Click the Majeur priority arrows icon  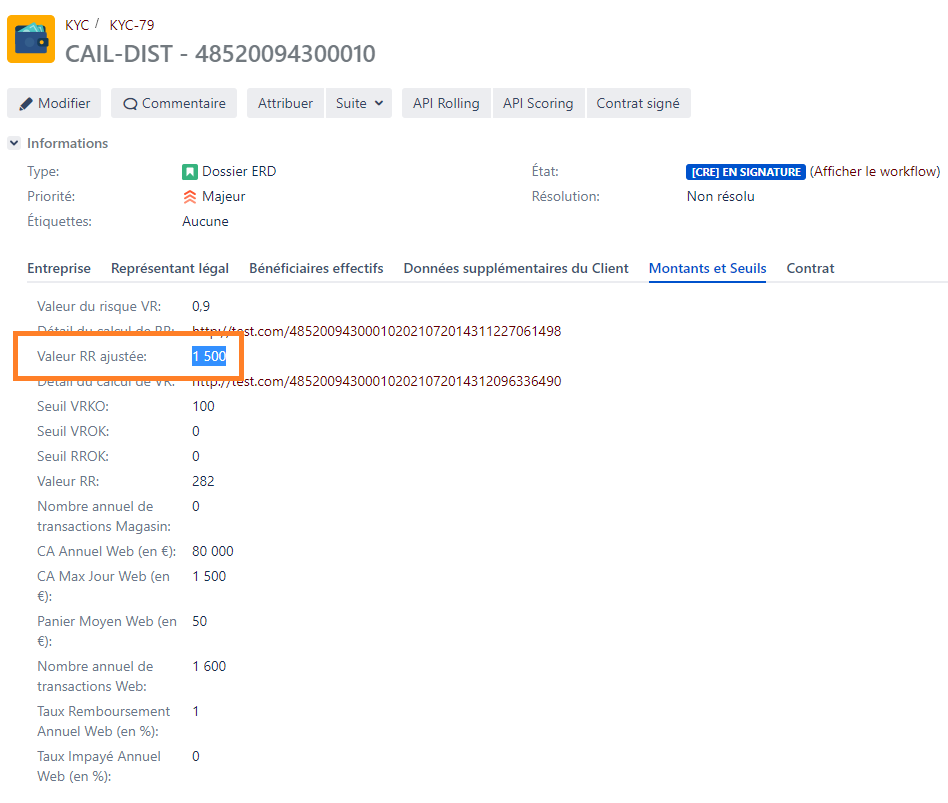click(190, 197)
